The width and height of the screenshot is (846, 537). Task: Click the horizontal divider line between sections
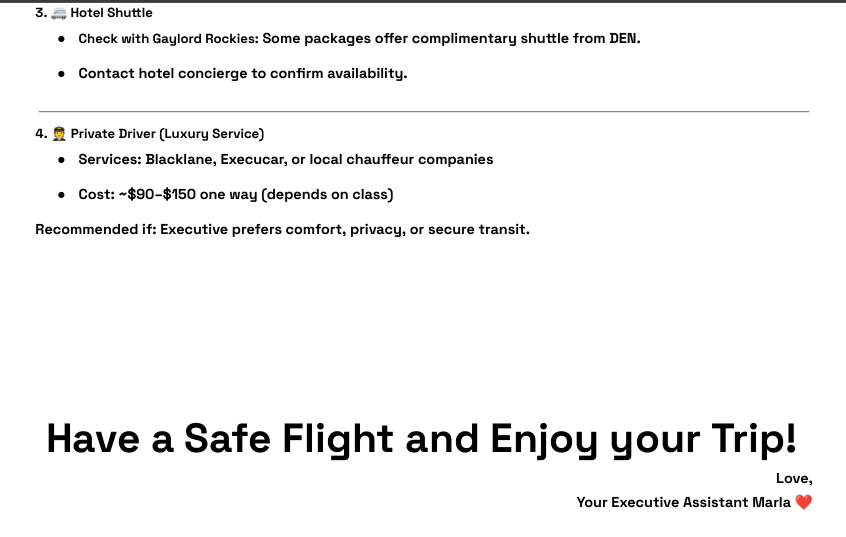point(423,111)
